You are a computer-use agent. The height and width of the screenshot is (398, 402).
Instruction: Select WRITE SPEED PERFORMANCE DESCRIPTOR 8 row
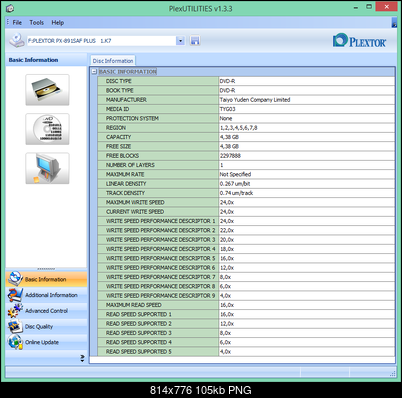click(246, 286)
